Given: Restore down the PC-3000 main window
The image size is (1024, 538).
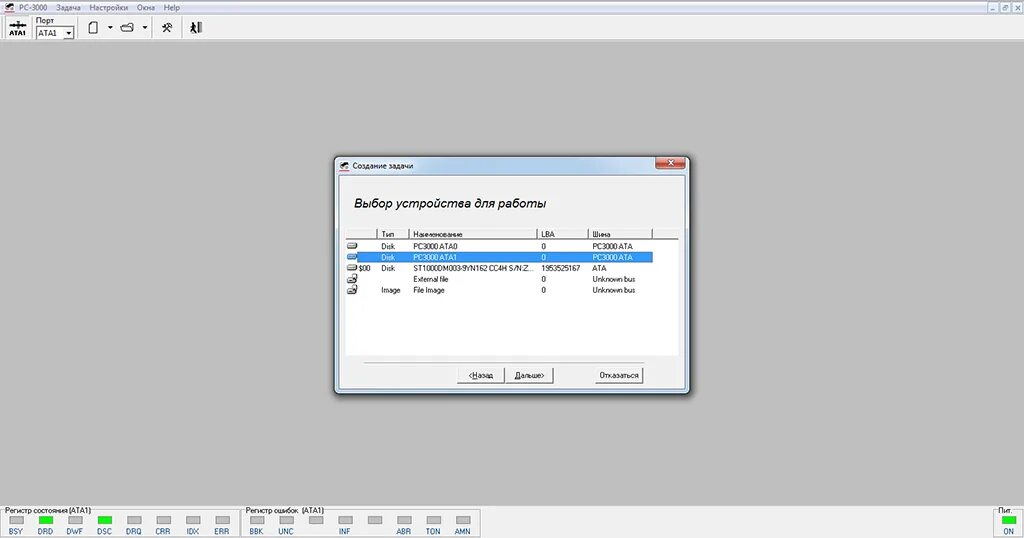Looking at the screenshot, I should coord(1004,8).
